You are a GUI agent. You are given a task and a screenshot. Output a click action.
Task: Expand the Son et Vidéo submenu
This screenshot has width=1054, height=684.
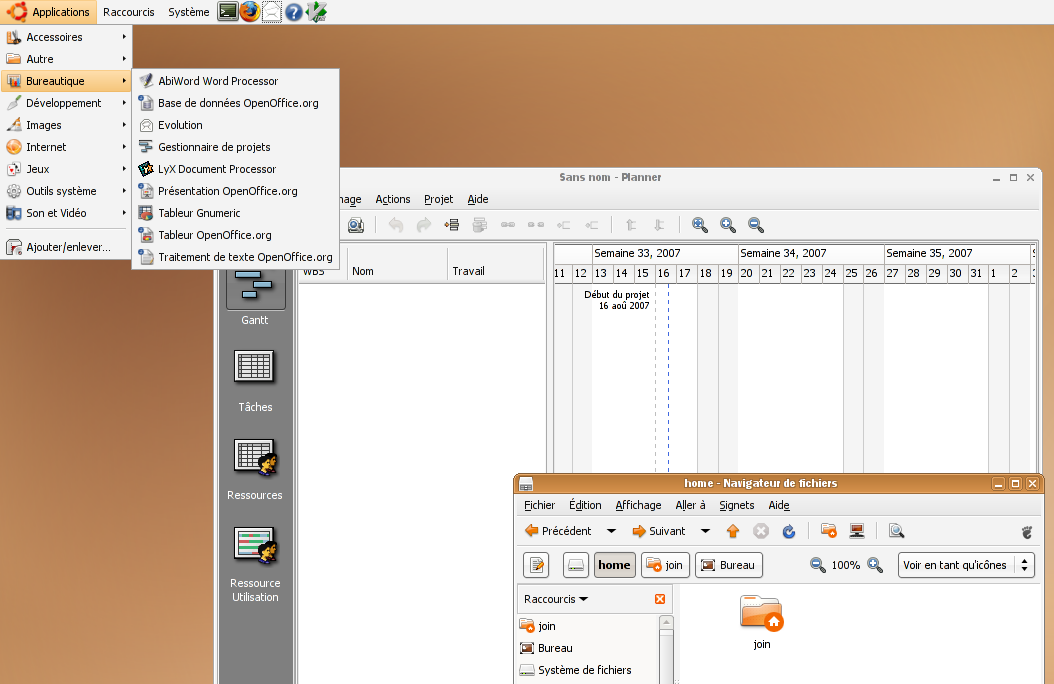[67, 213]
